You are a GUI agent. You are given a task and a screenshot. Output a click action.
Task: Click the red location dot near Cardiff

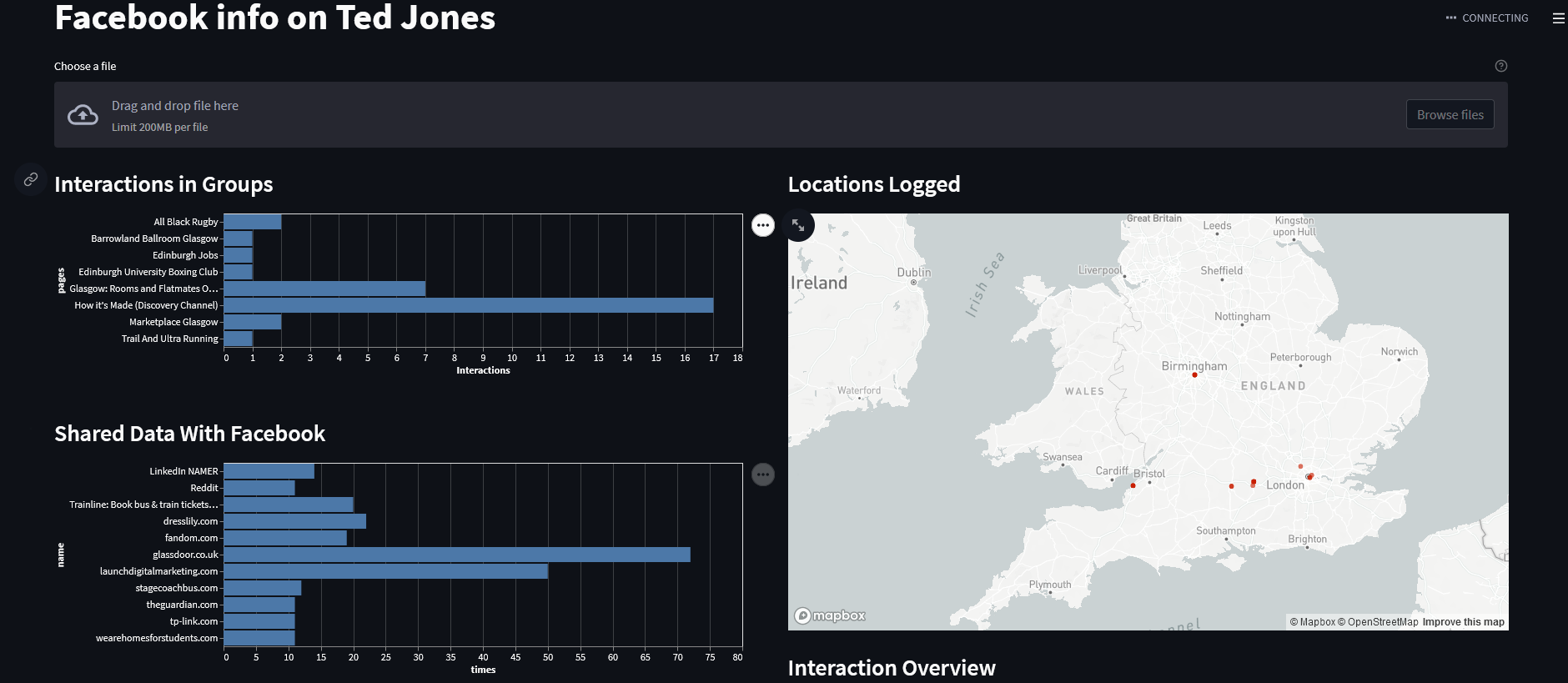(1133, 485)
